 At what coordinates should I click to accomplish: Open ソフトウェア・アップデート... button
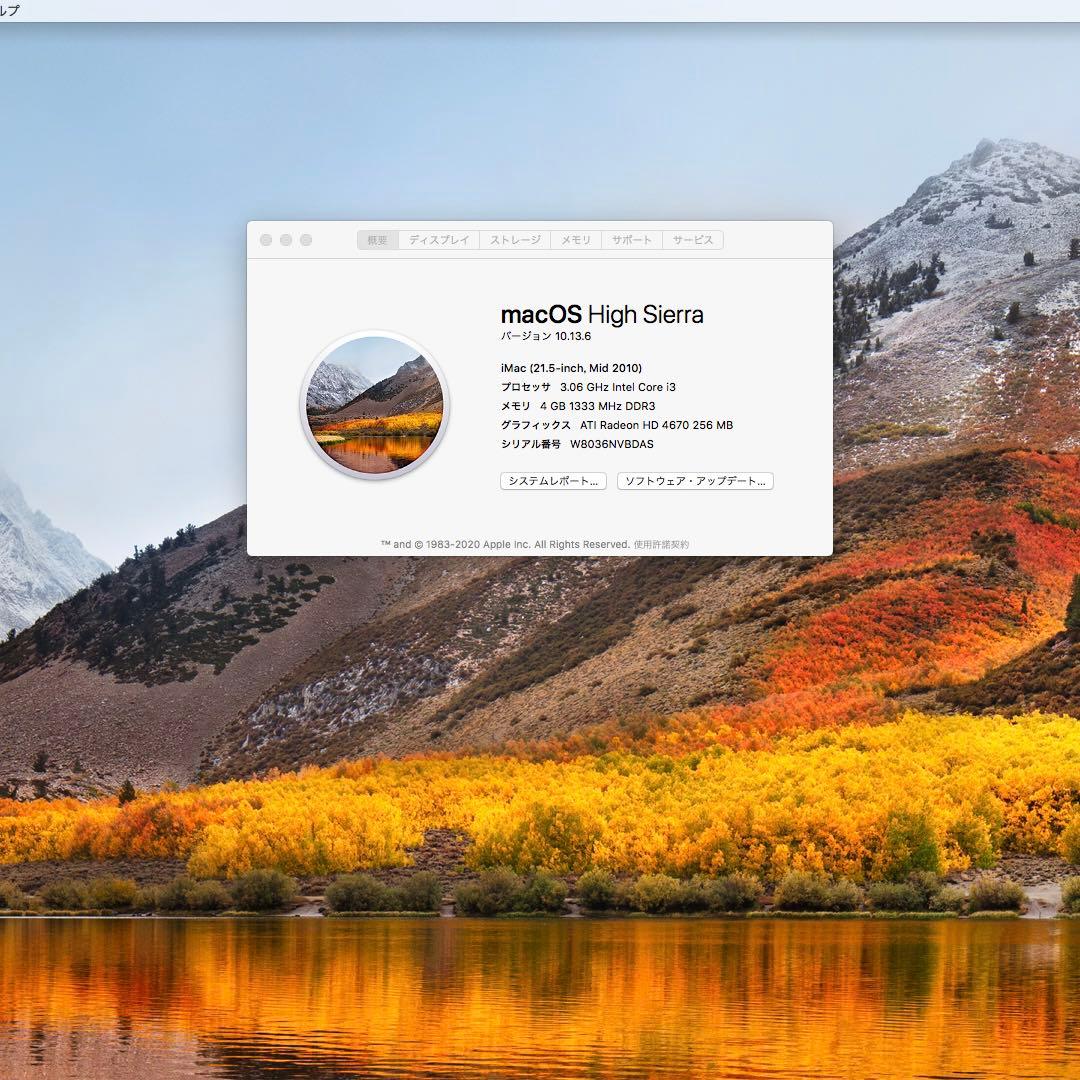tap(695, 481)
